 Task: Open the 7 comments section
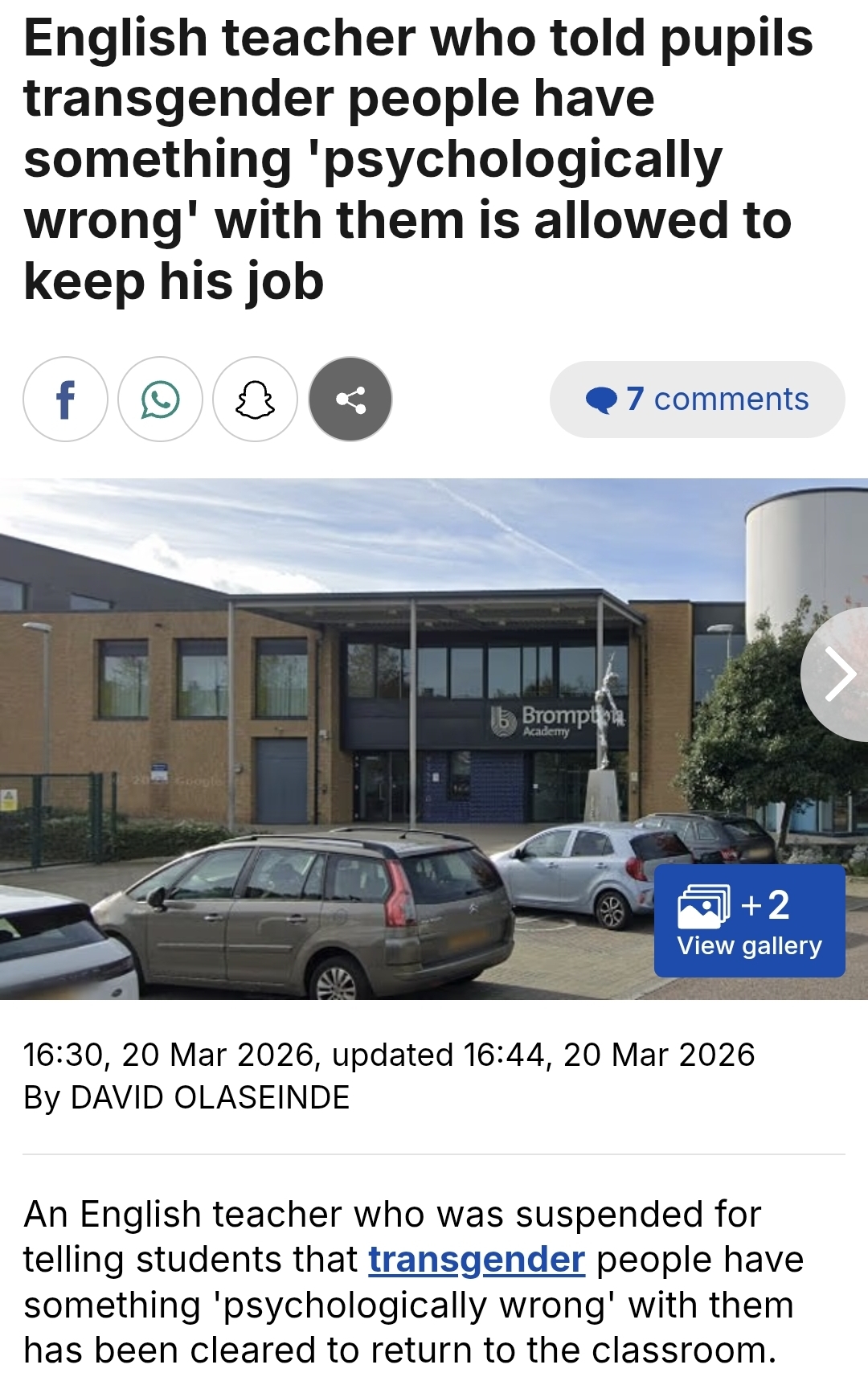pyautogui.click(x=697, y=400)
